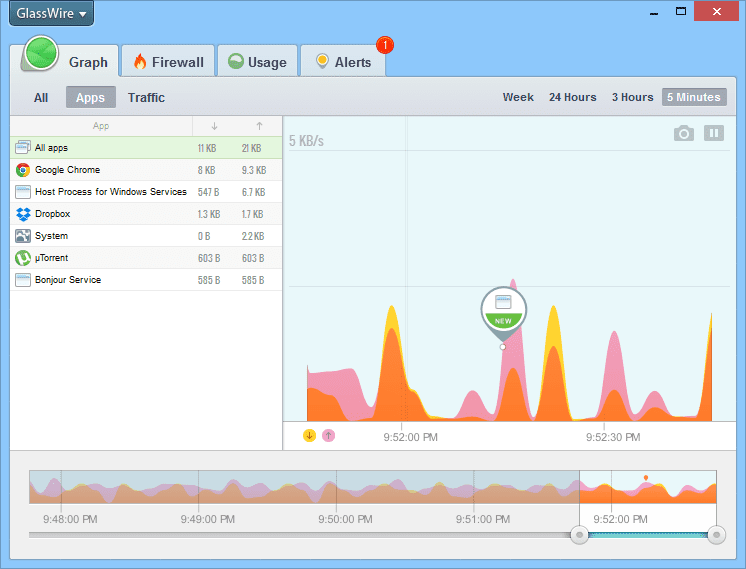This screenshot has width=746, height=569.
Task: Set time range to Week
Action: coord(518,97)
